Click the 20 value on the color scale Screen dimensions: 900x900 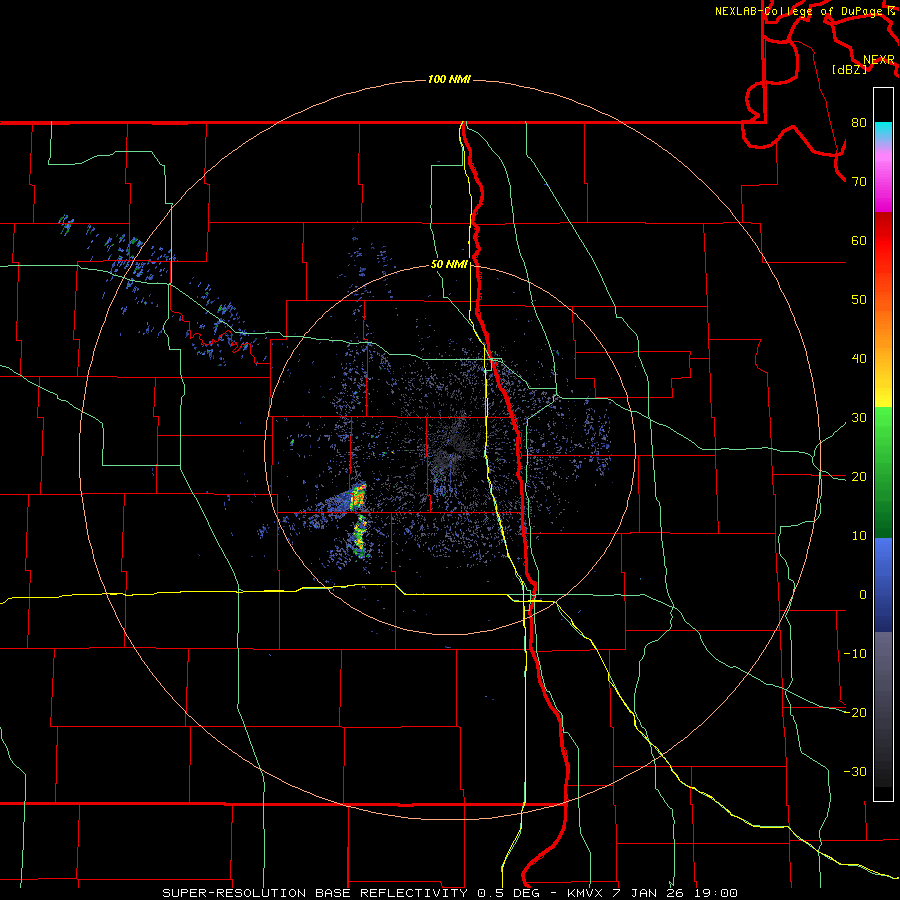tap(859, 476)
